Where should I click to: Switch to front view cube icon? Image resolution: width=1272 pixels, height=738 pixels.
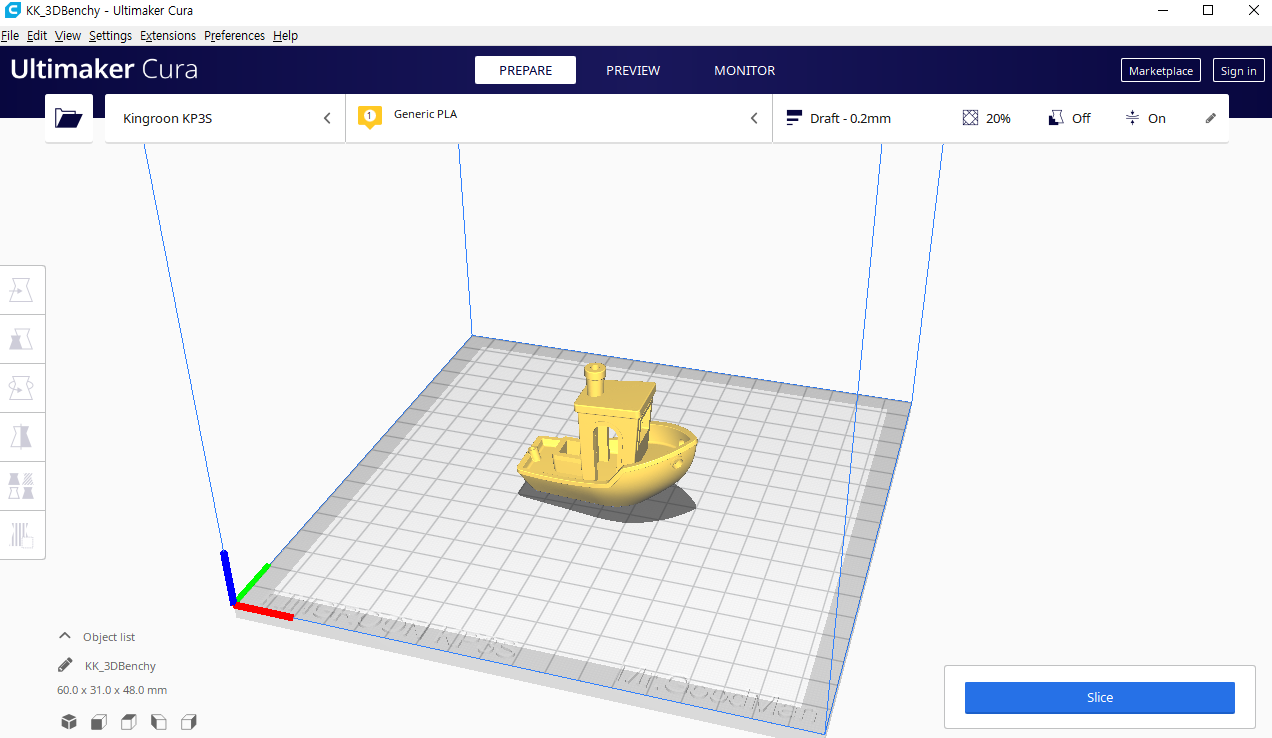click(99, 722)
